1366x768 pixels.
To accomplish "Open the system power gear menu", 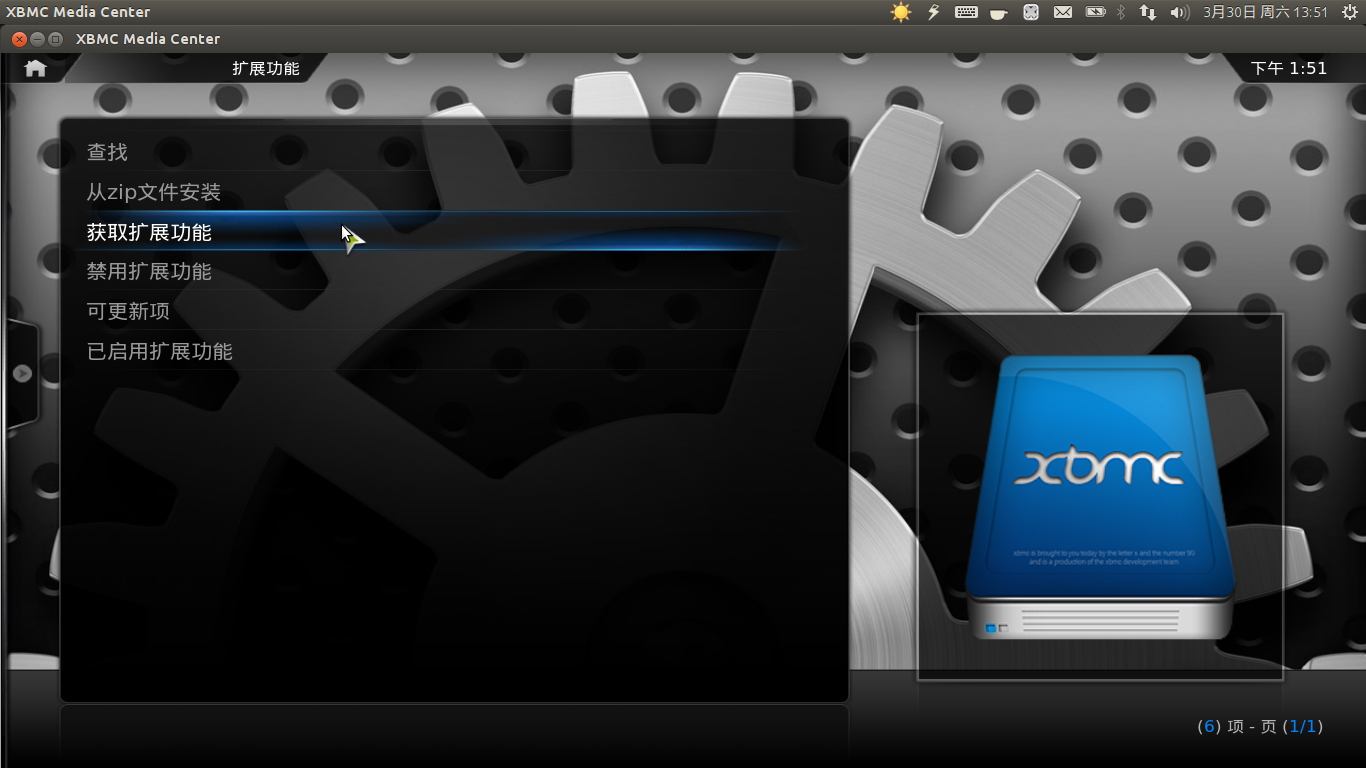I will [x=1350, y=12].
